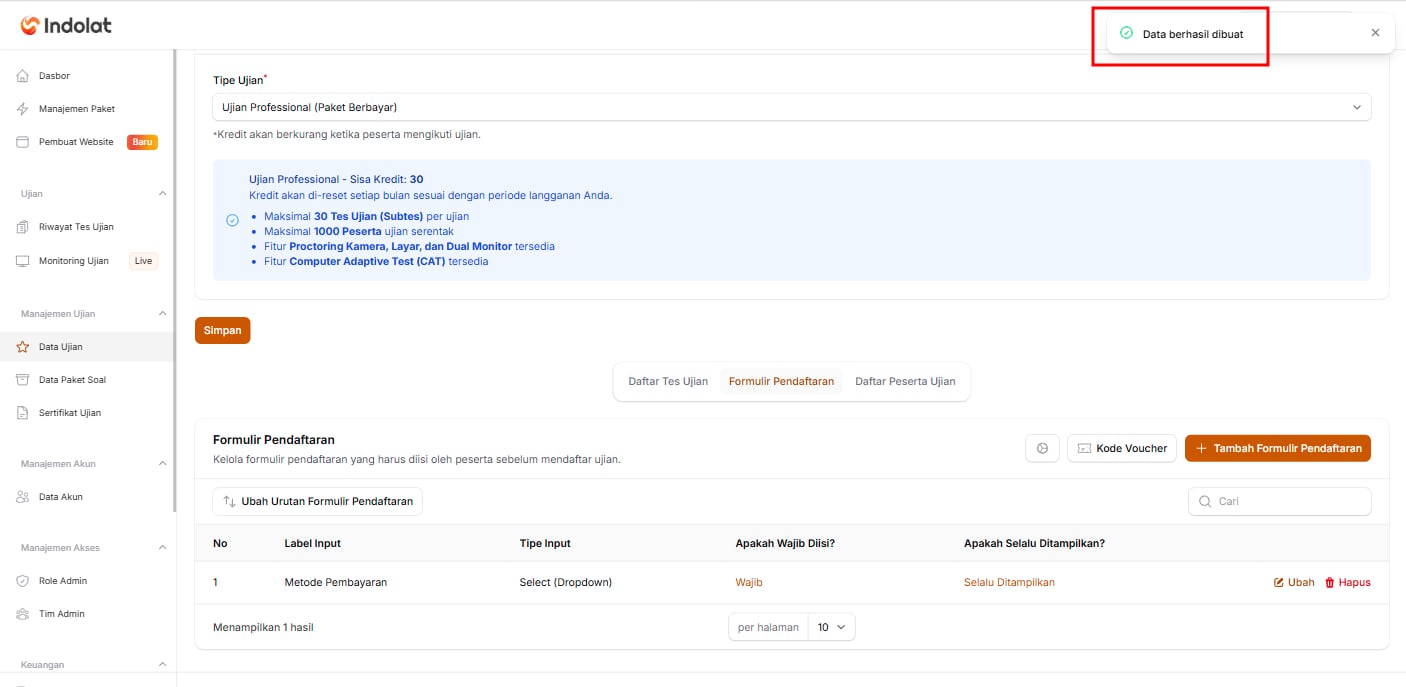Click the Apakah Wajib Diisi? header

(785, 543)
